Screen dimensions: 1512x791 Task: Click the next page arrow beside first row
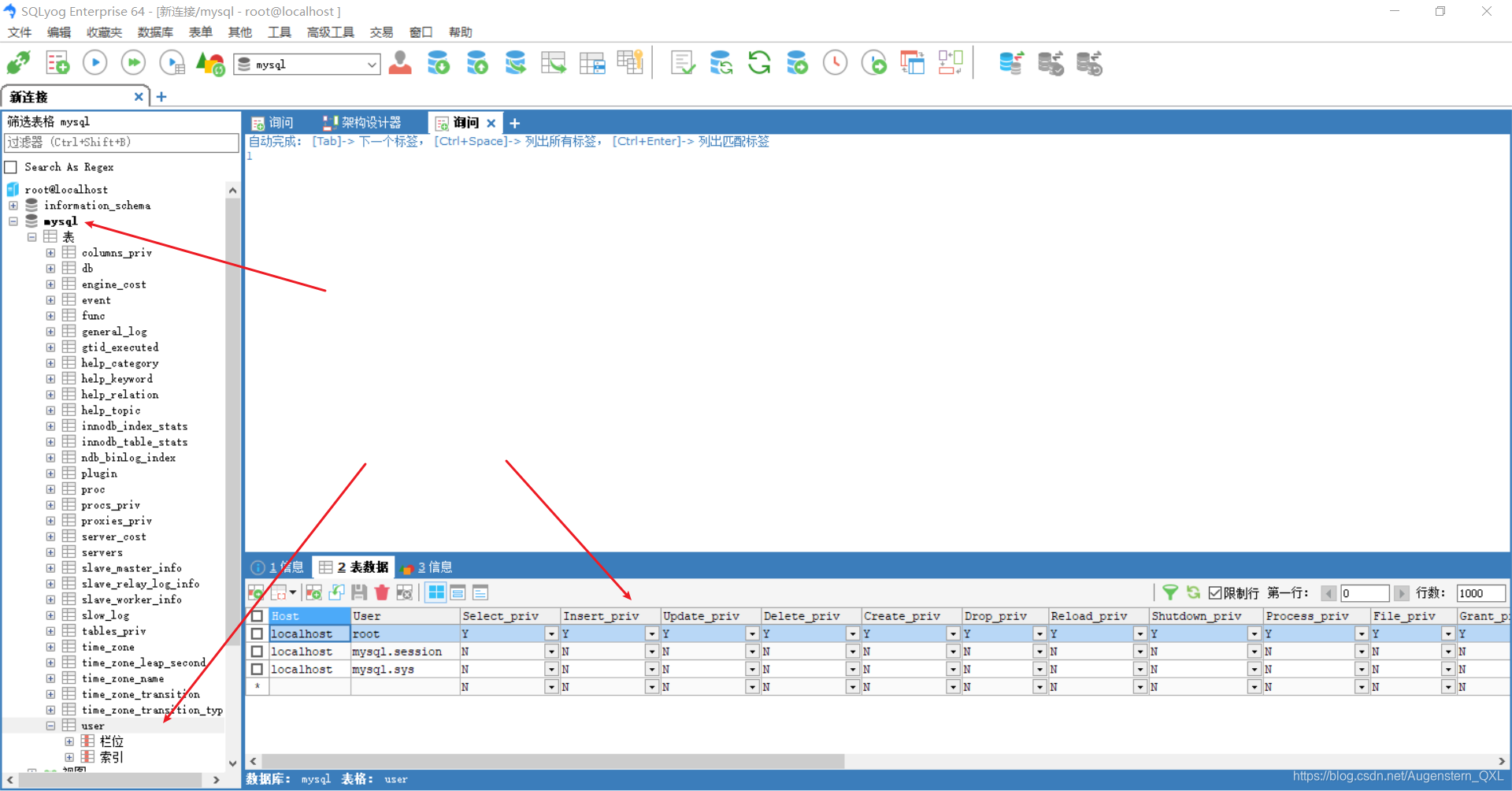1401,593
